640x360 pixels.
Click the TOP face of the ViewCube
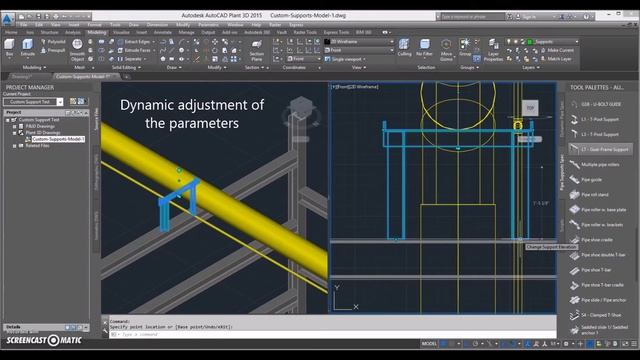[x=530, y=108]
